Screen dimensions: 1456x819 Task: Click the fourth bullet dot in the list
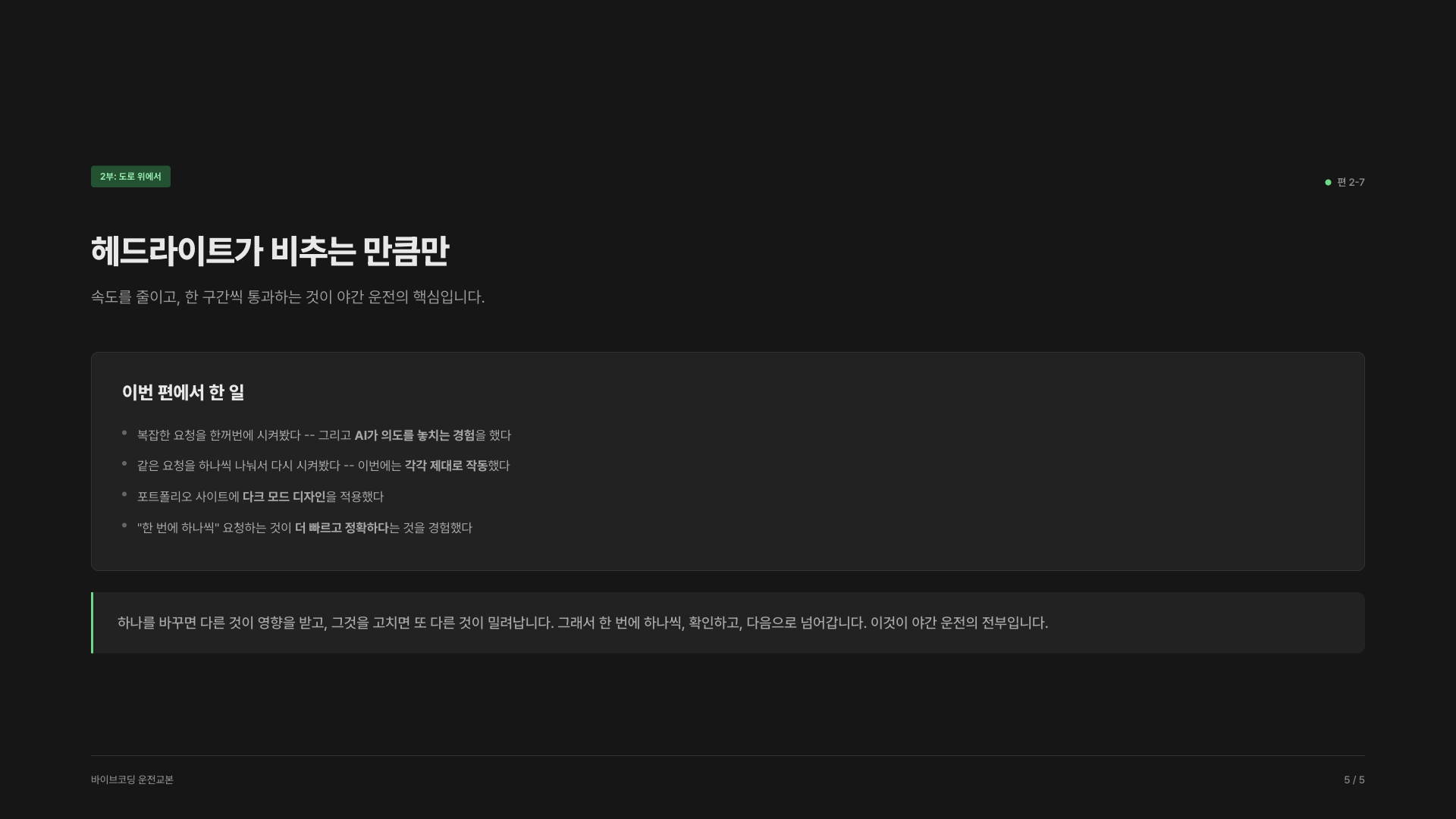124,526
